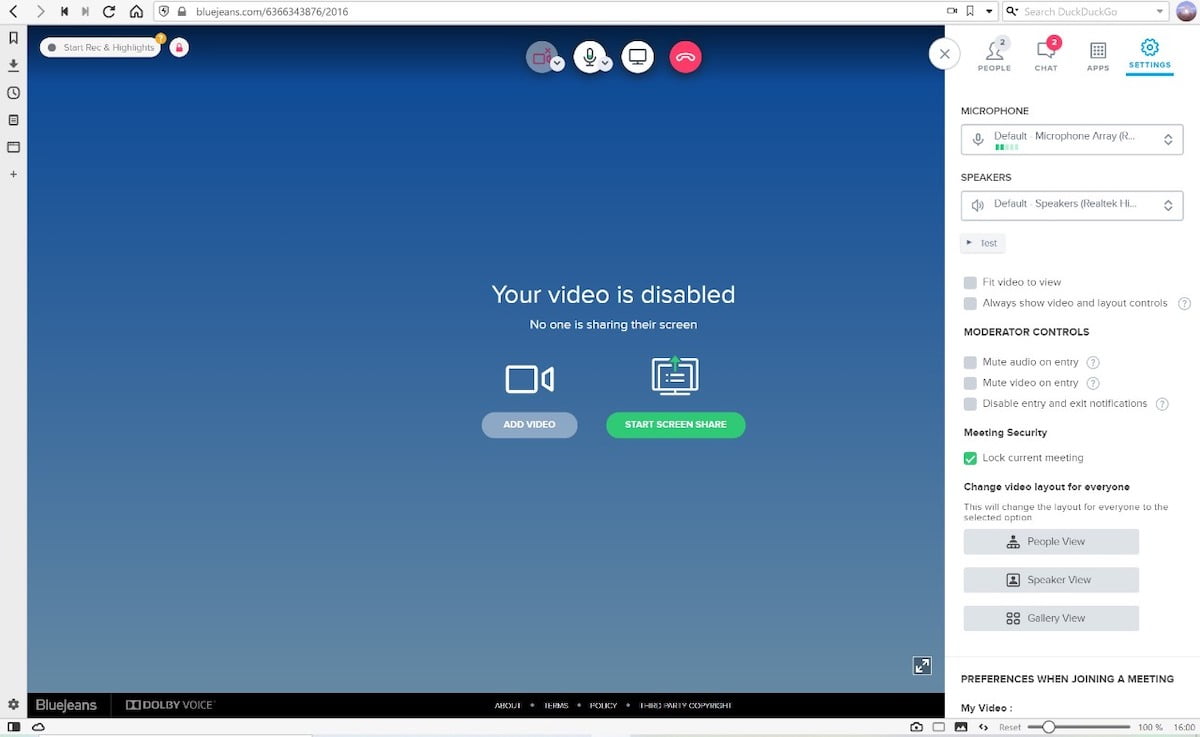Click help icon beside Always show video controls
1200x737 pixels.
click(1184, 303)
